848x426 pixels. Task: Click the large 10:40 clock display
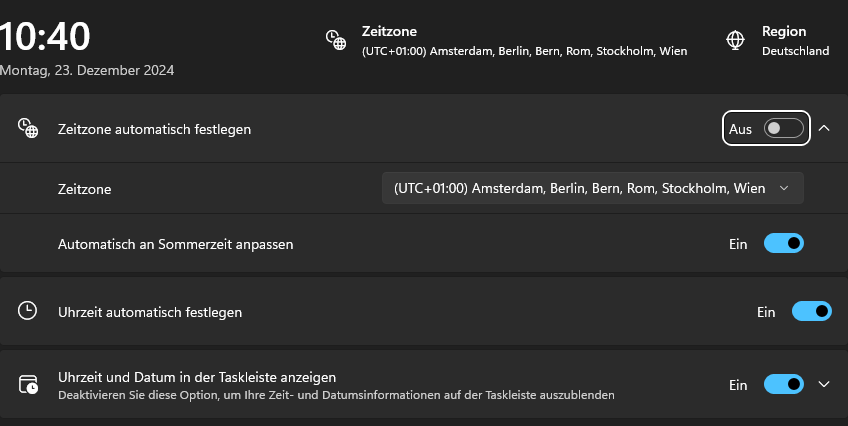[x=47, y=37]
